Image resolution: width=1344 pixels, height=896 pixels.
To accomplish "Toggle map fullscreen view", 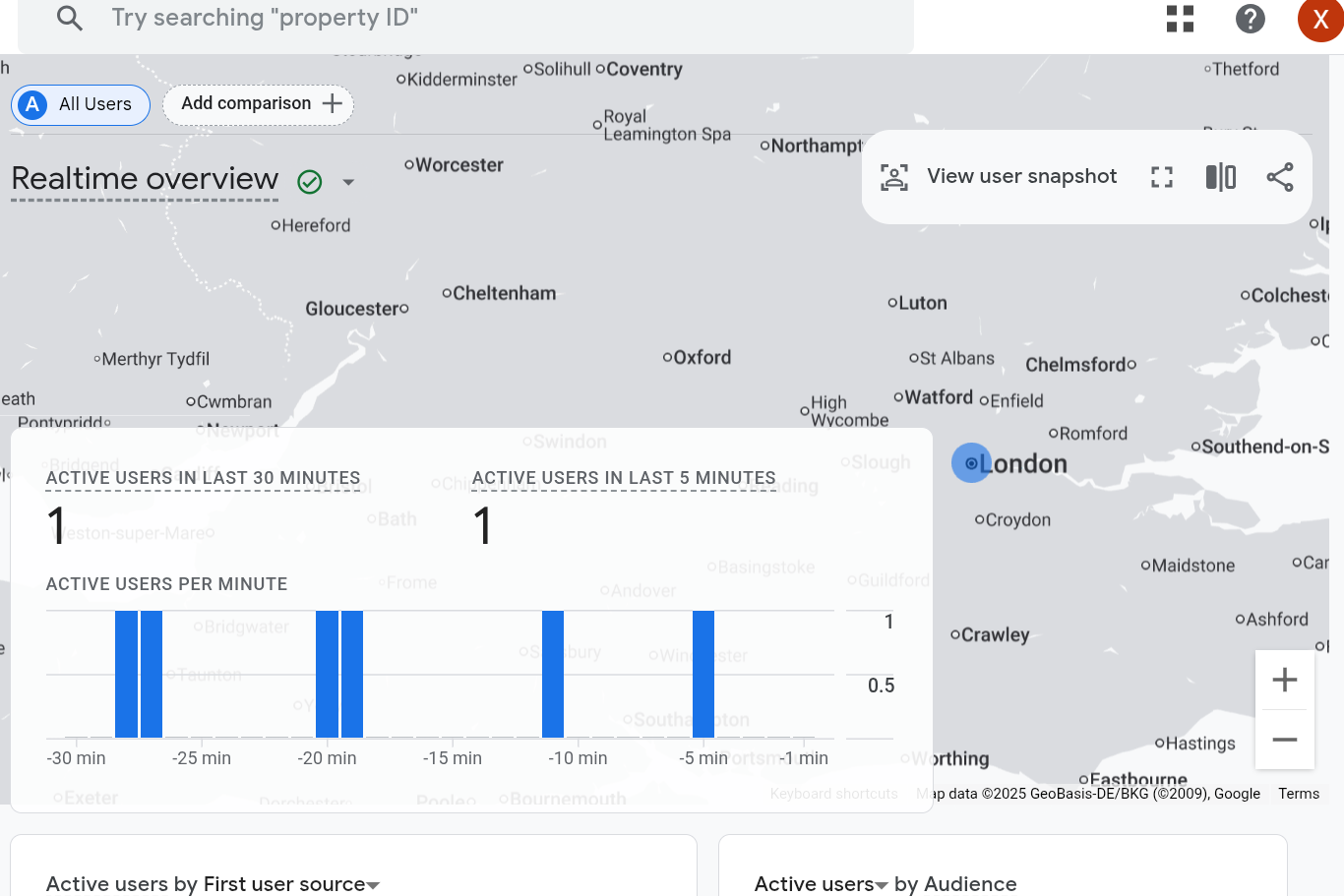I will tap(1162, 177).
